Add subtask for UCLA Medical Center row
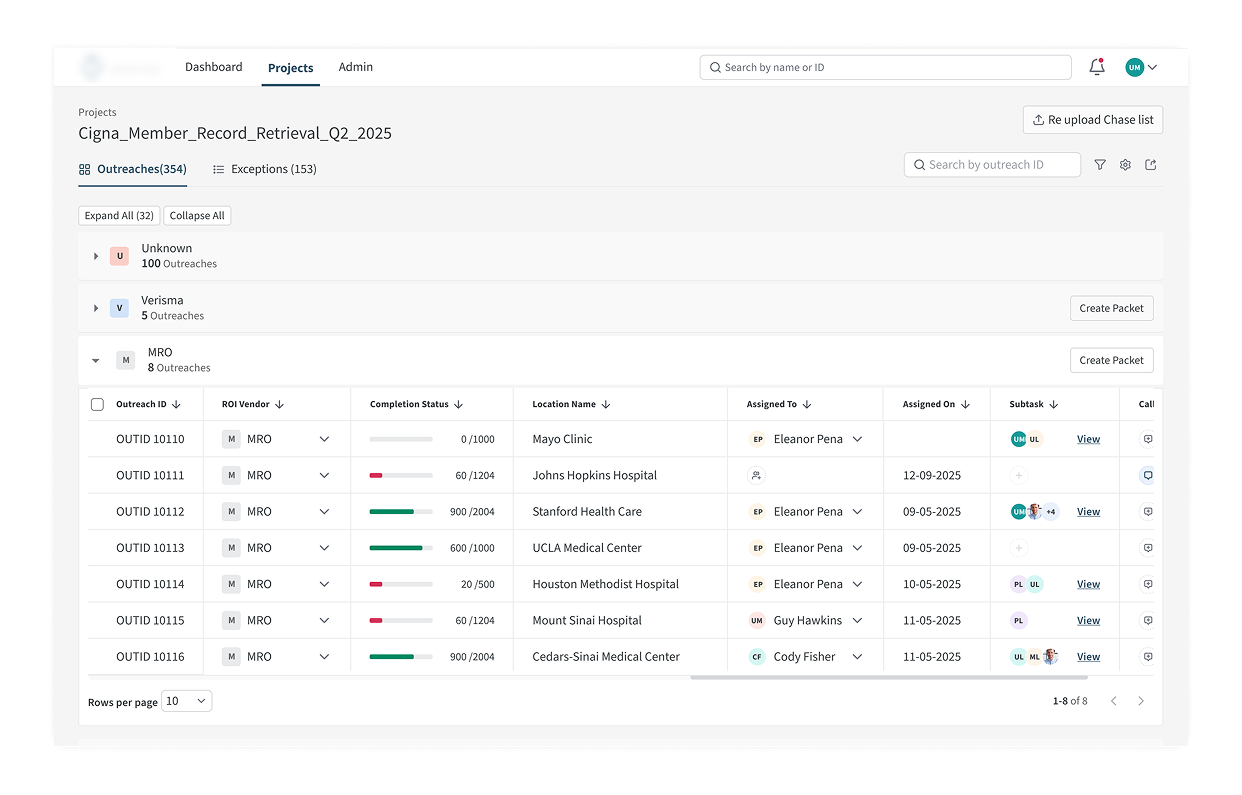 pyautogui.click(x=1018, y=548)
